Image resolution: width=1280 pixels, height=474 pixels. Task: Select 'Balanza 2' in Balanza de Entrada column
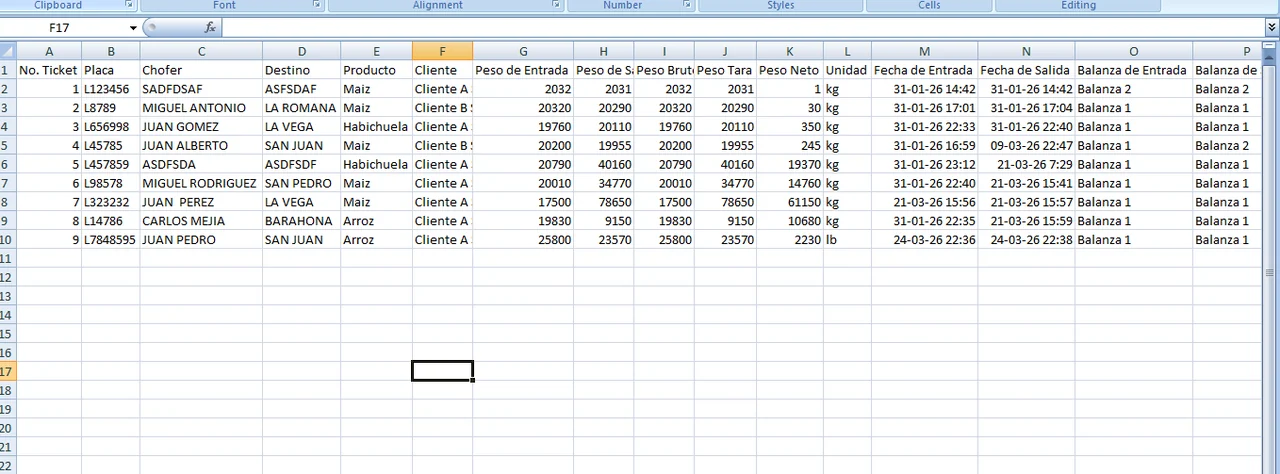(x=1134, y=89)
